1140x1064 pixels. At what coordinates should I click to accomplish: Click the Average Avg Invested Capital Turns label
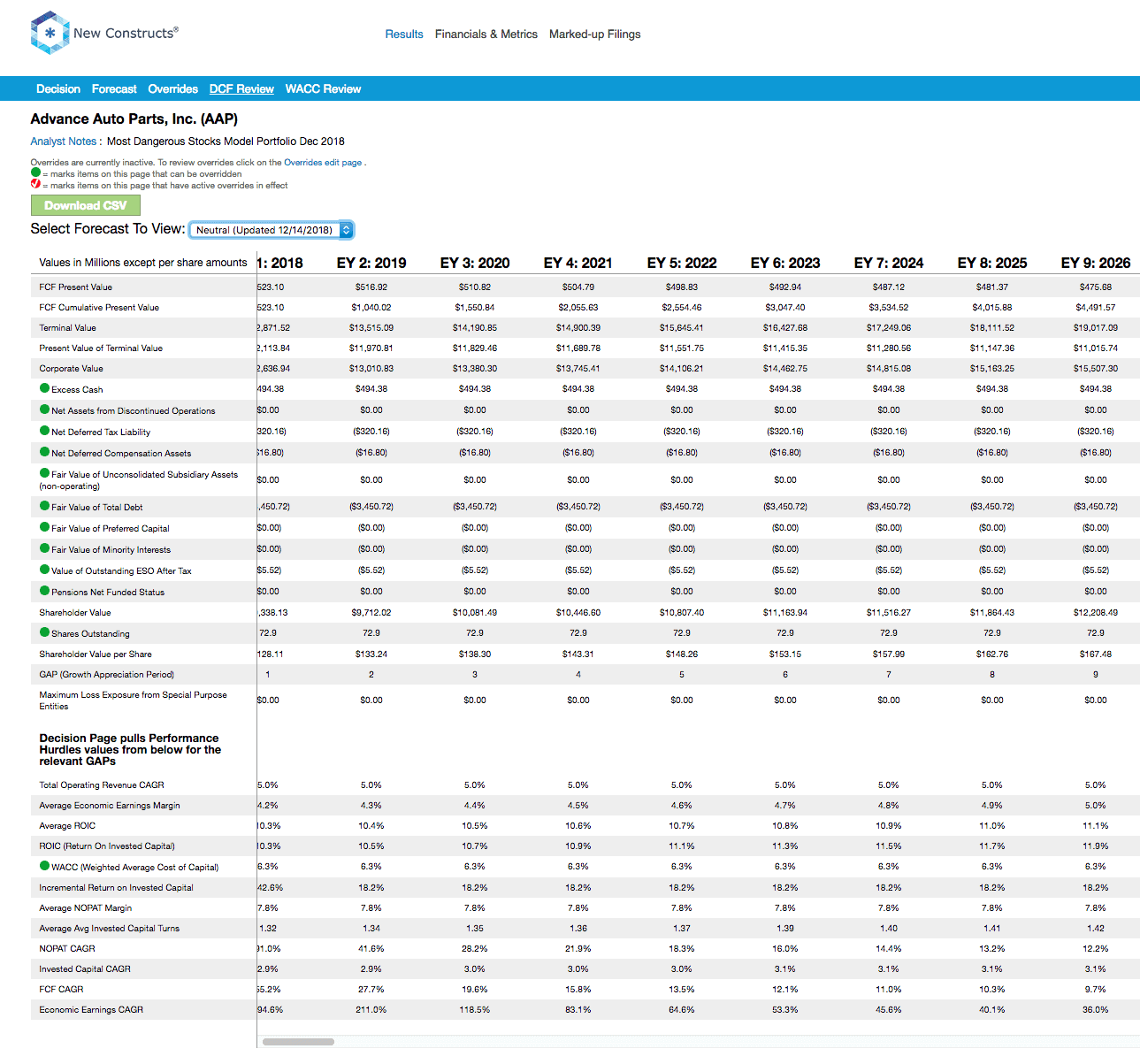pyautogui.click(x=110, y=929)
